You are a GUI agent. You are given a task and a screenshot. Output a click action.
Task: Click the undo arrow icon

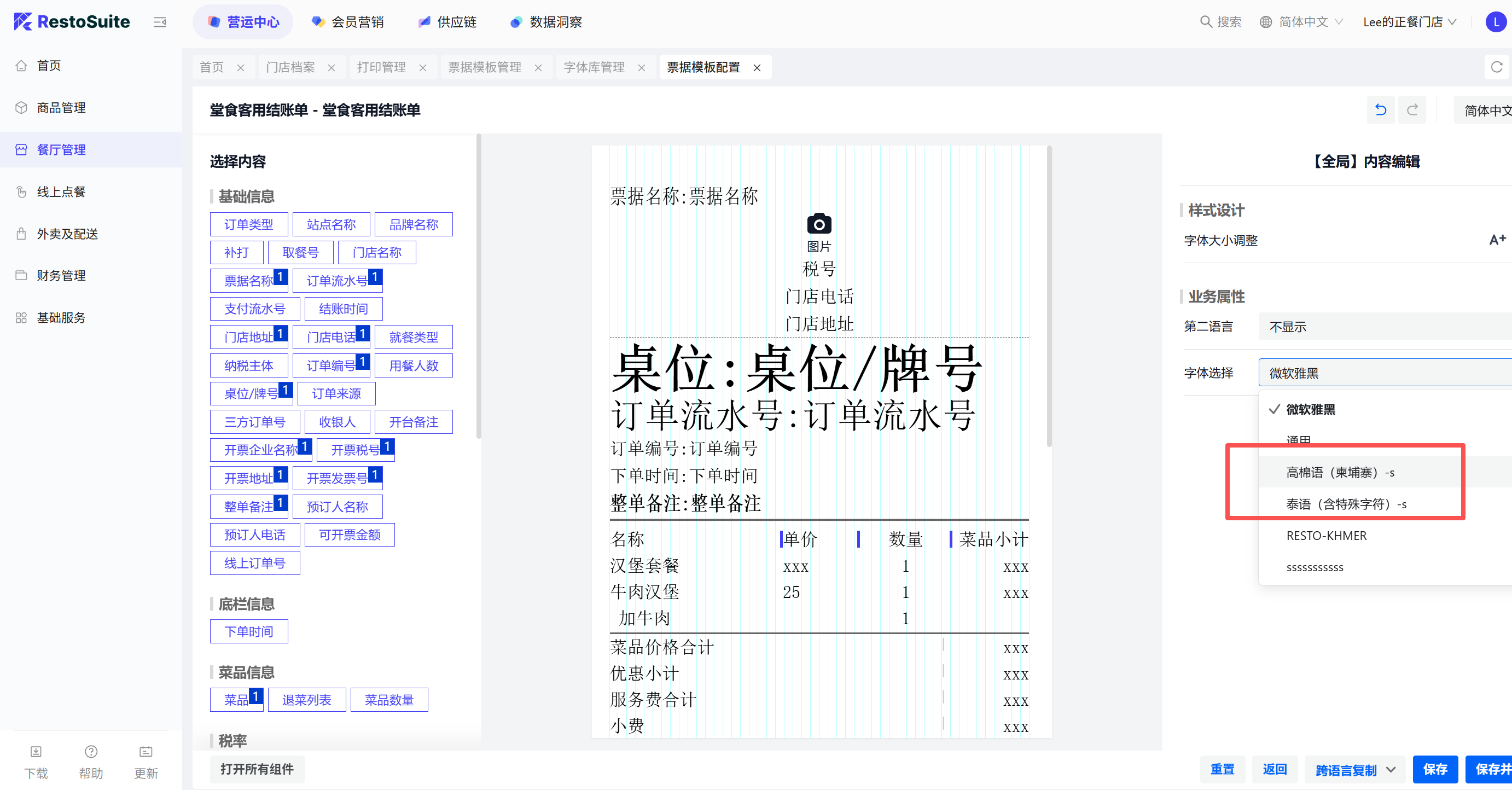1381,110
